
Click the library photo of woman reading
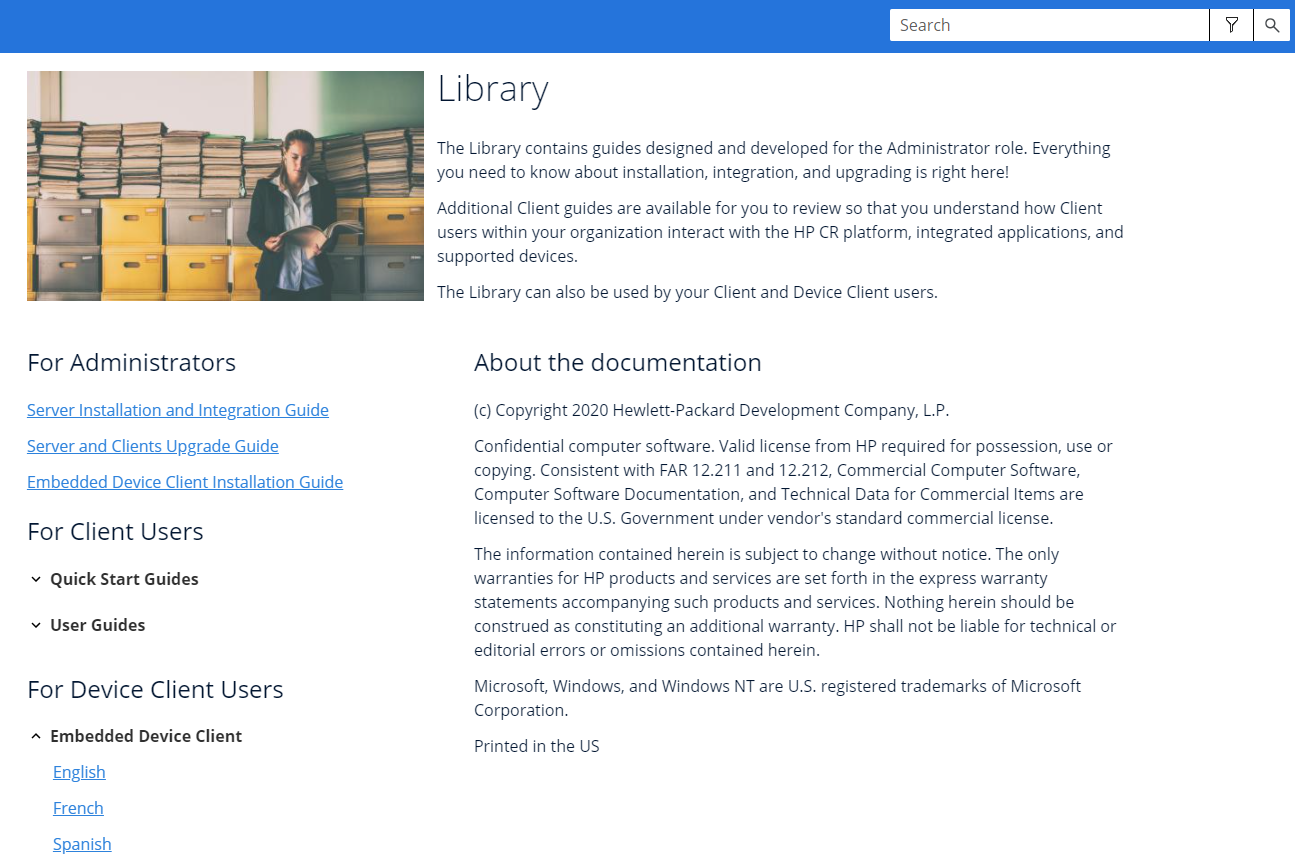pos(225,186)
